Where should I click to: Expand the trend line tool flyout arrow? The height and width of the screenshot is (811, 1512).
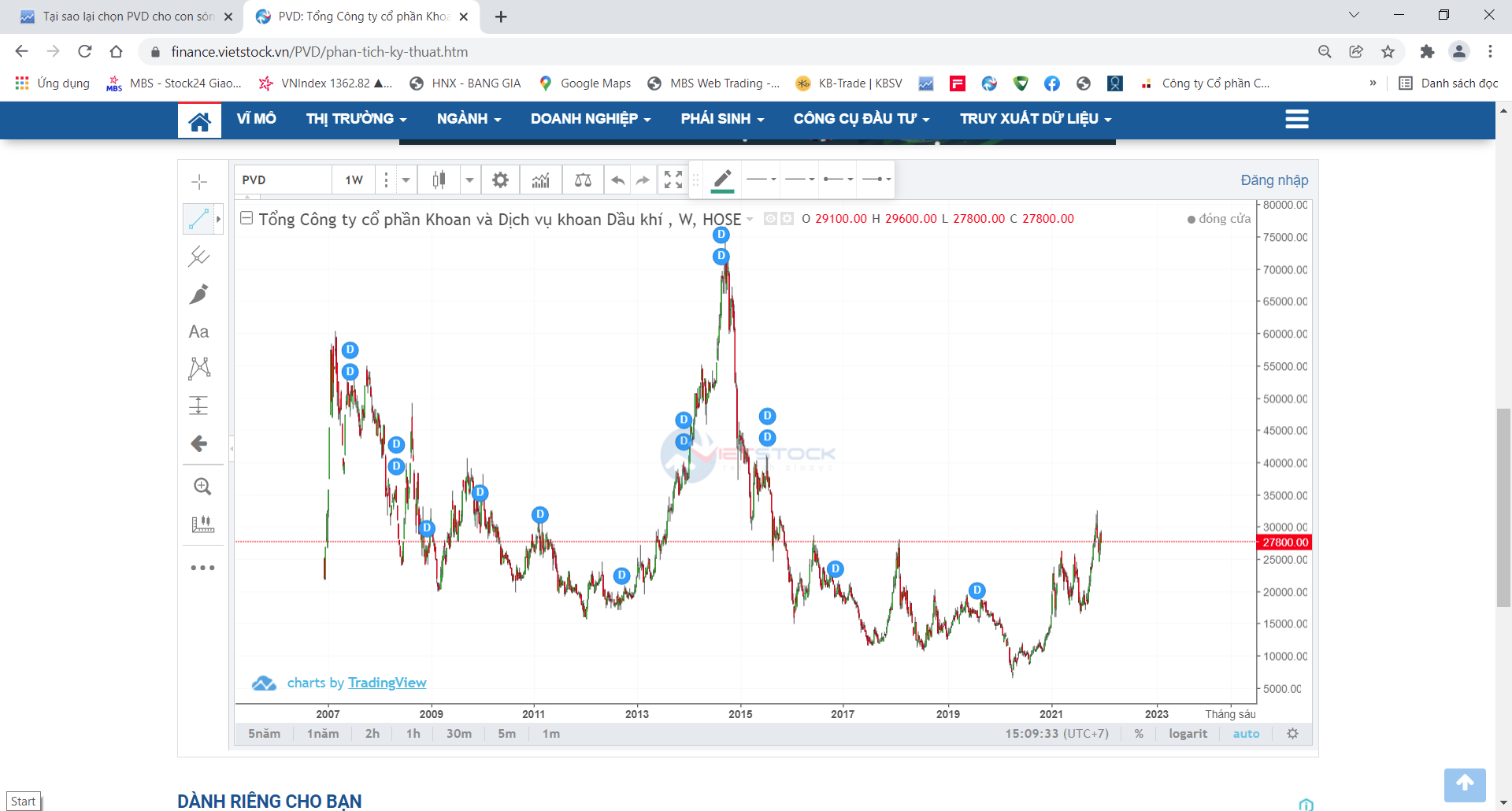[x=218, y=218]
